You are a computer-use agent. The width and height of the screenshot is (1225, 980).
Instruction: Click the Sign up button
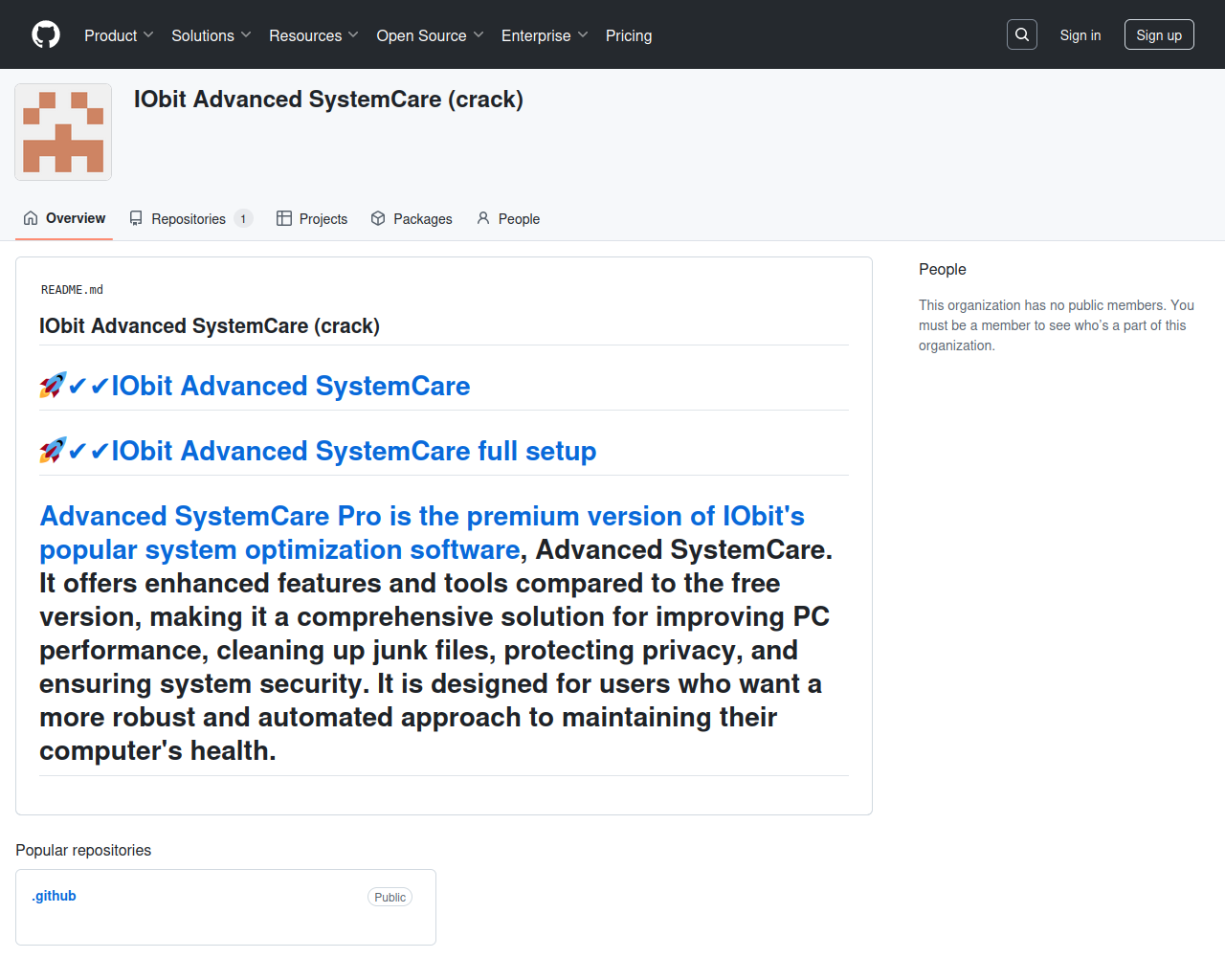click(1159, 34)
